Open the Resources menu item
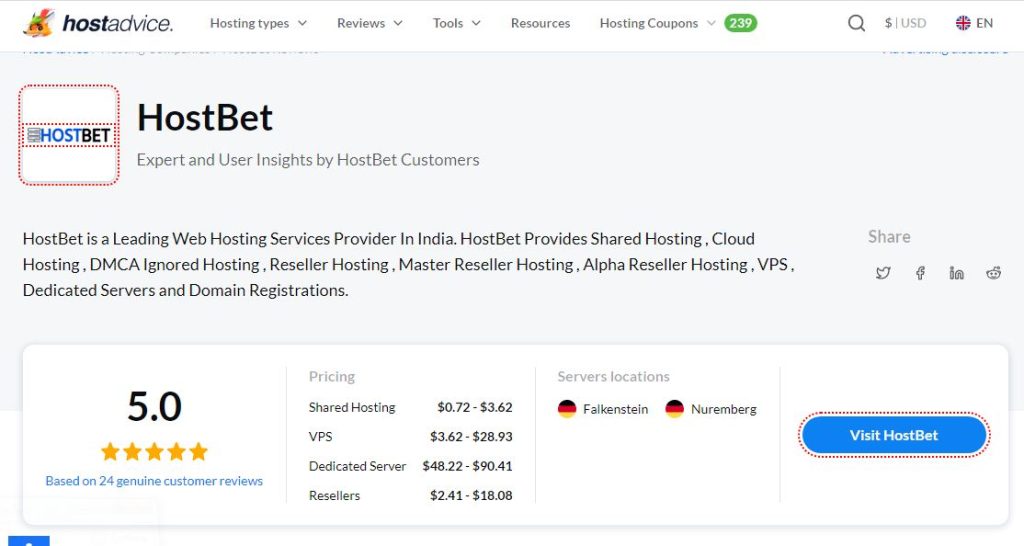1024x546 pixels. (540, 23)
